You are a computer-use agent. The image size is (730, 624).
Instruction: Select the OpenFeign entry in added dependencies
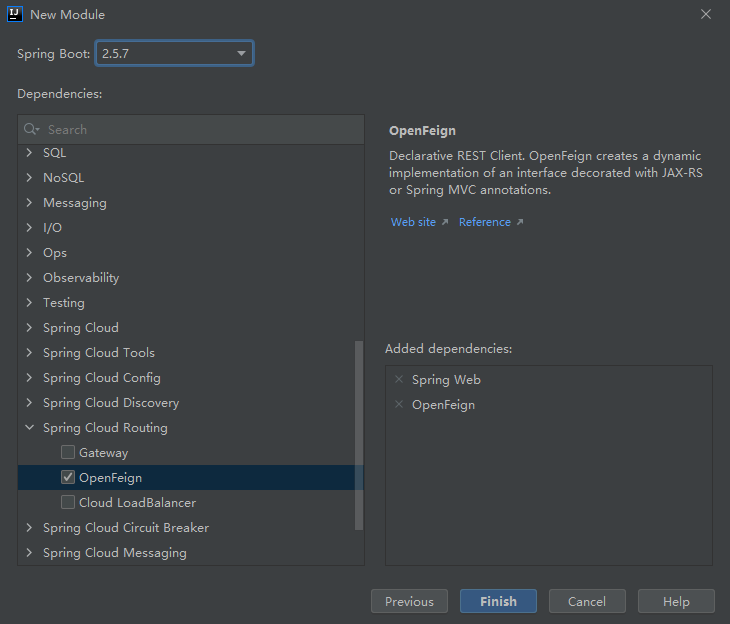tap(443, 405)
